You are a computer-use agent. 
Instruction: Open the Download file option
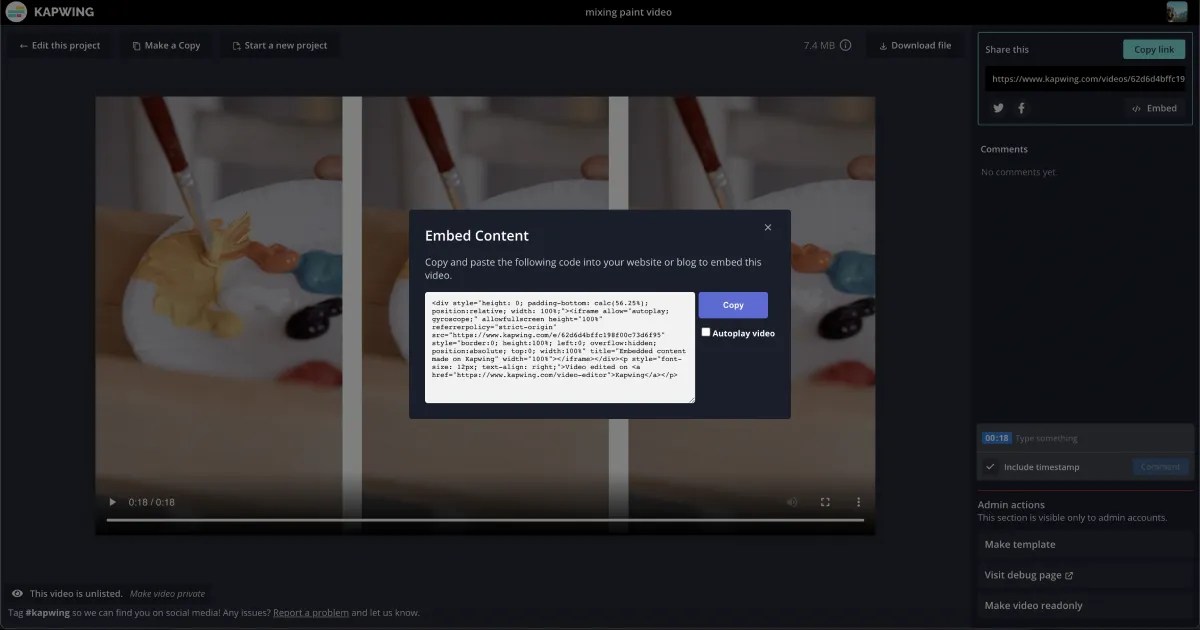[x=914, y=44]
